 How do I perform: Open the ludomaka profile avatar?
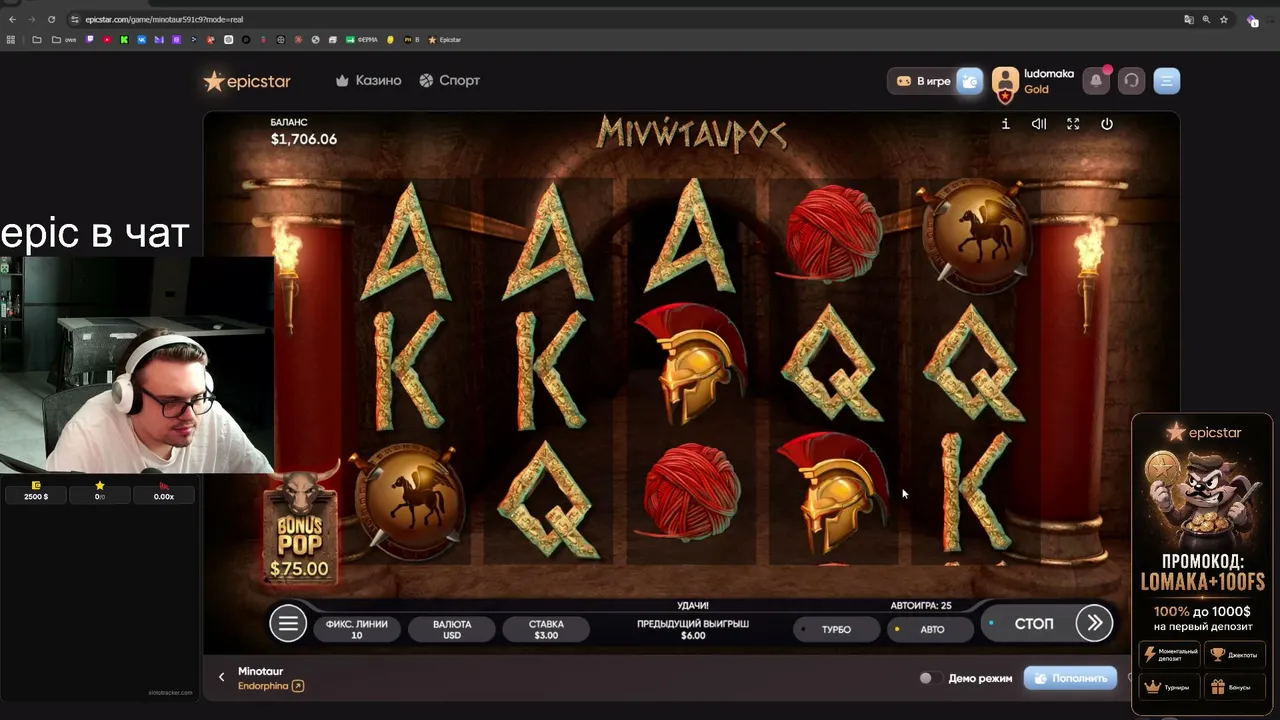click(1005, 82)
